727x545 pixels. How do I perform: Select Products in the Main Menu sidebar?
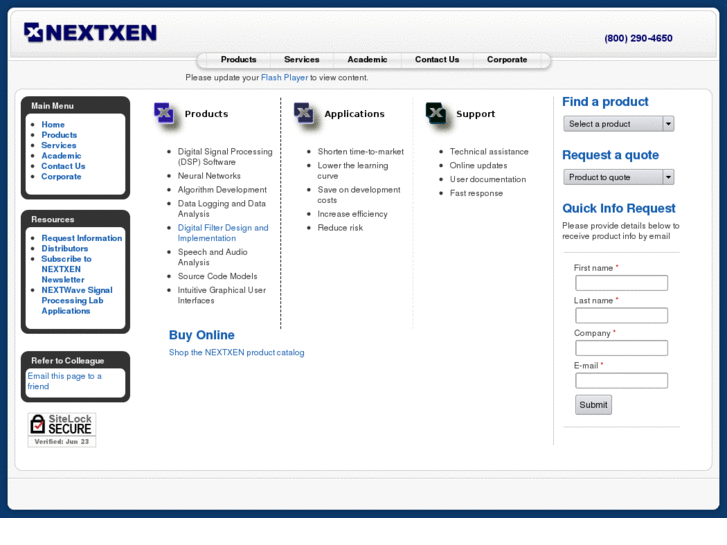(59, 135)
